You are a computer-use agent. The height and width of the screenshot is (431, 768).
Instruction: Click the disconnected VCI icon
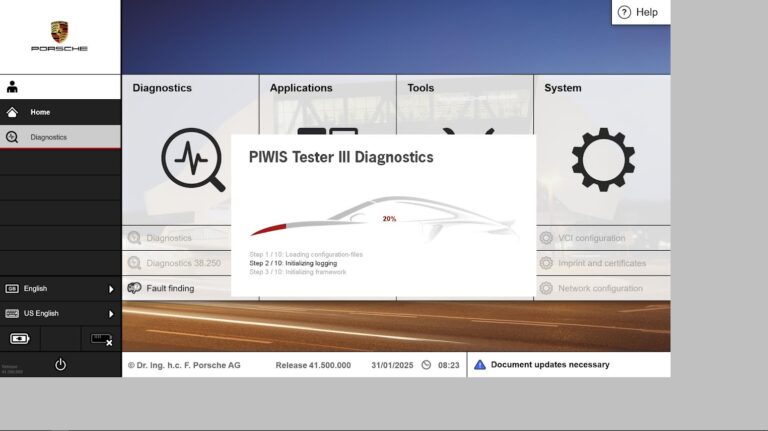[x=101, y=339]
